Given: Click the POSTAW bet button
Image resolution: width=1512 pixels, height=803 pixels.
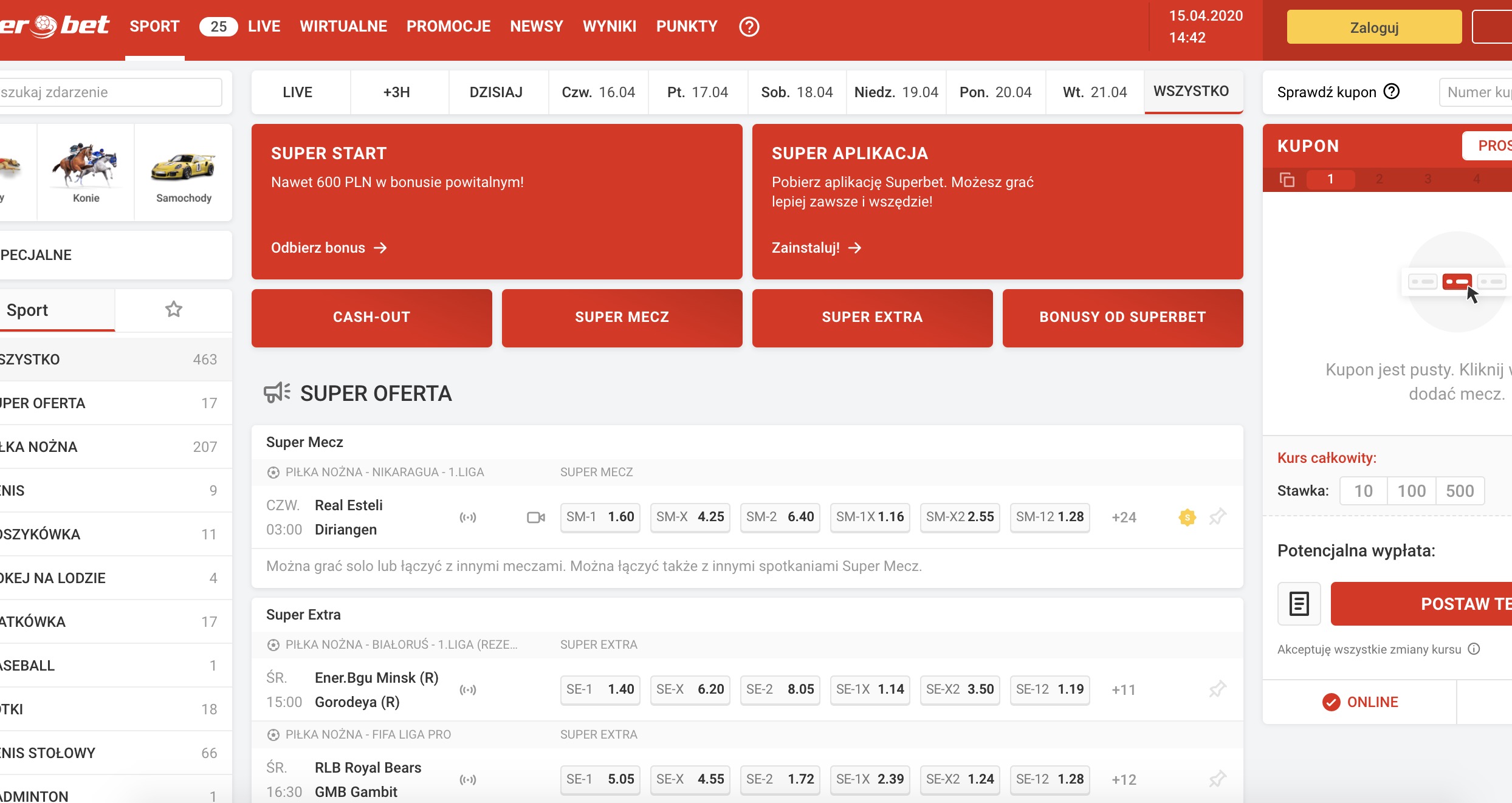Looking at the screenshot, I should (x=1421, y=604).
